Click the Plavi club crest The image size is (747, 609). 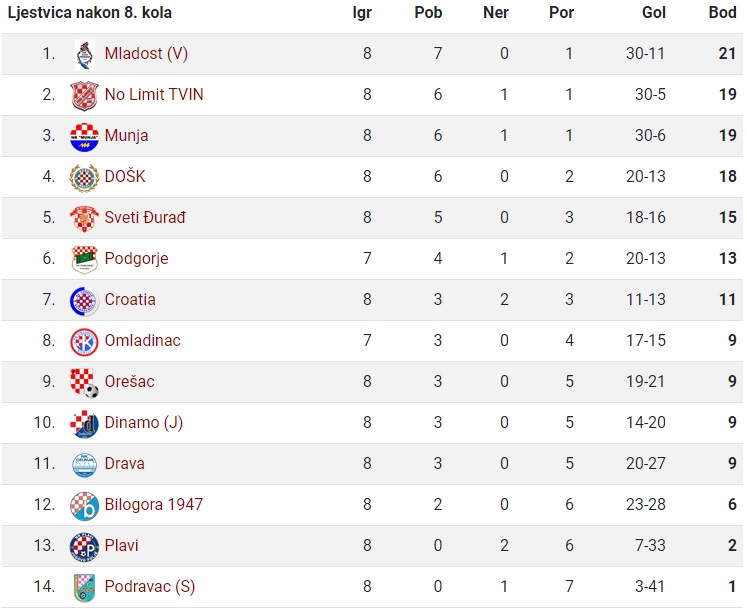click(x=84, y=547)
